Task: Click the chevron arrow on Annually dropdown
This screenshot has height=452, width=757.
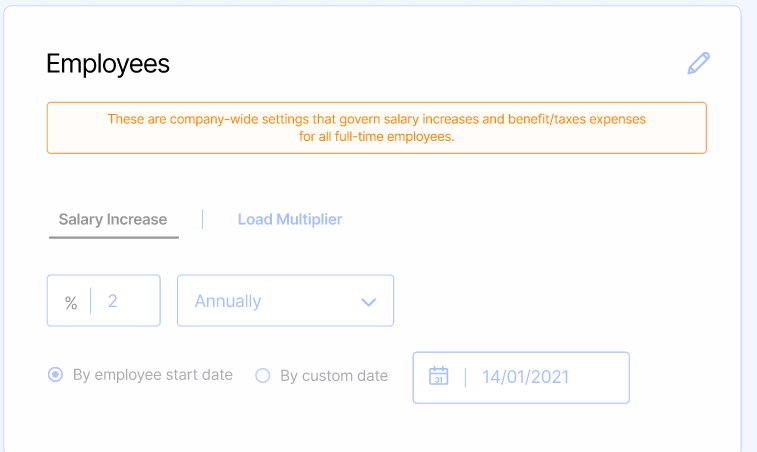Action: 368,302
